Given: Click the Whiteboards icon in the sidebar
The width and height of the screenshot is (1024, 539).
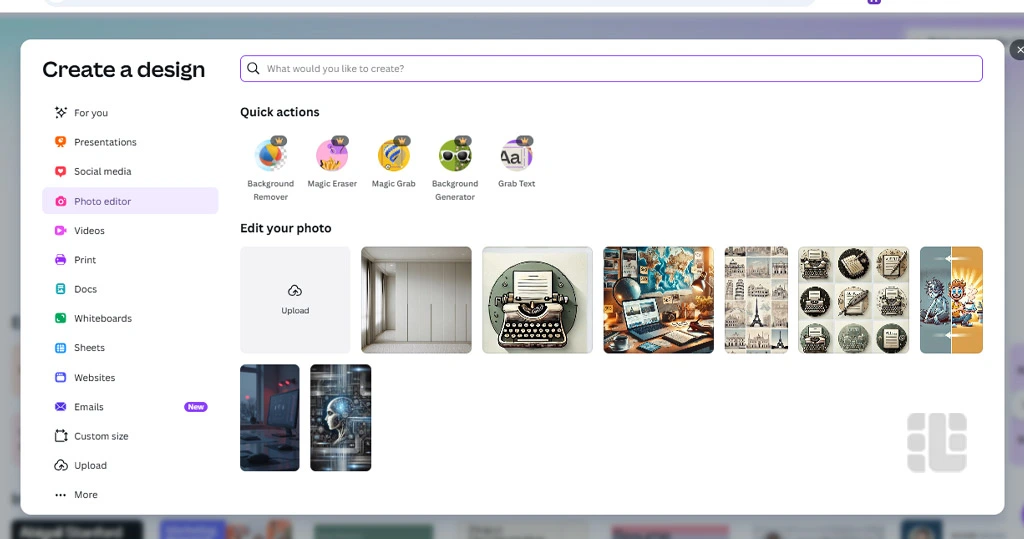Looking at the screenshot, I should pos(61,319).
